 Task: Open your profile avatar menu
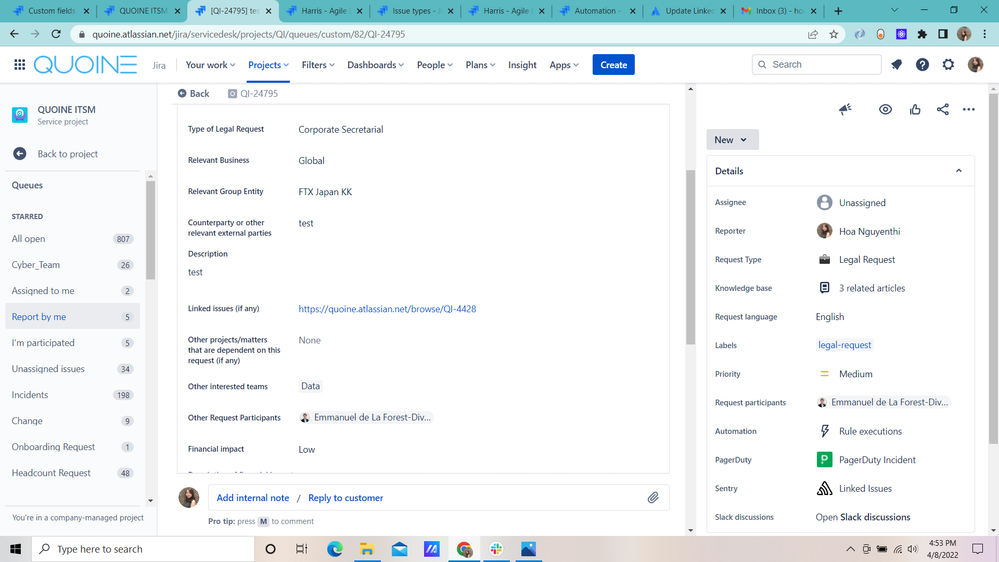coord(975,64)
